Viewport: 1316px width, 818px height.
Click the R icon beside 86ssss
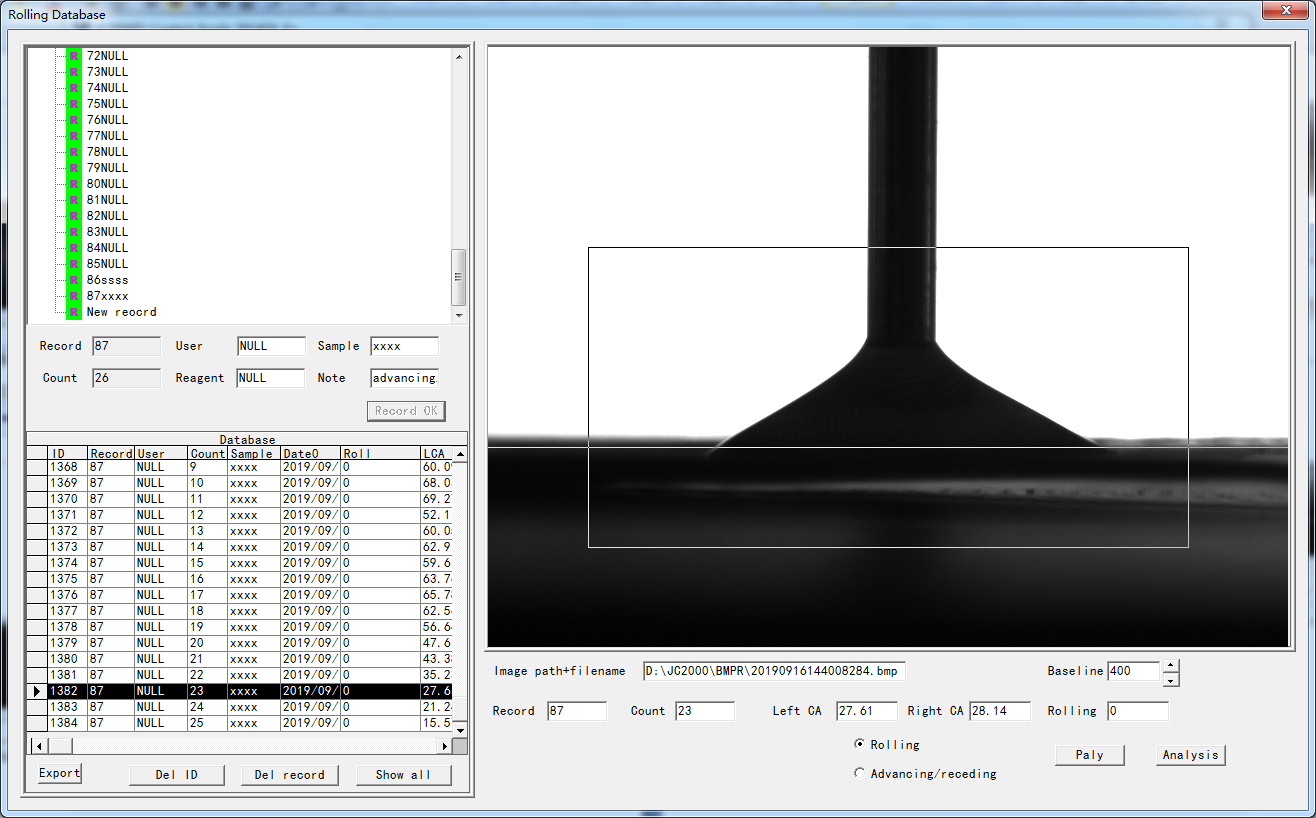point(74,280)
